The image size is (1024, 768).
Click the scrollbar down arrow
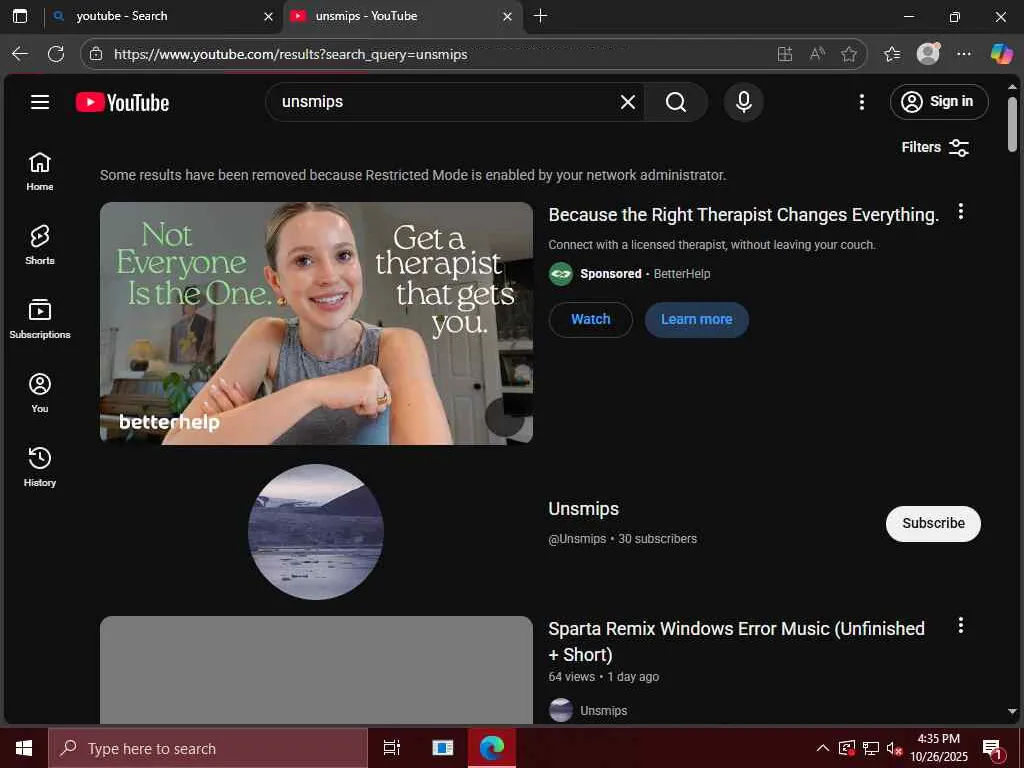pos(1012,711)
